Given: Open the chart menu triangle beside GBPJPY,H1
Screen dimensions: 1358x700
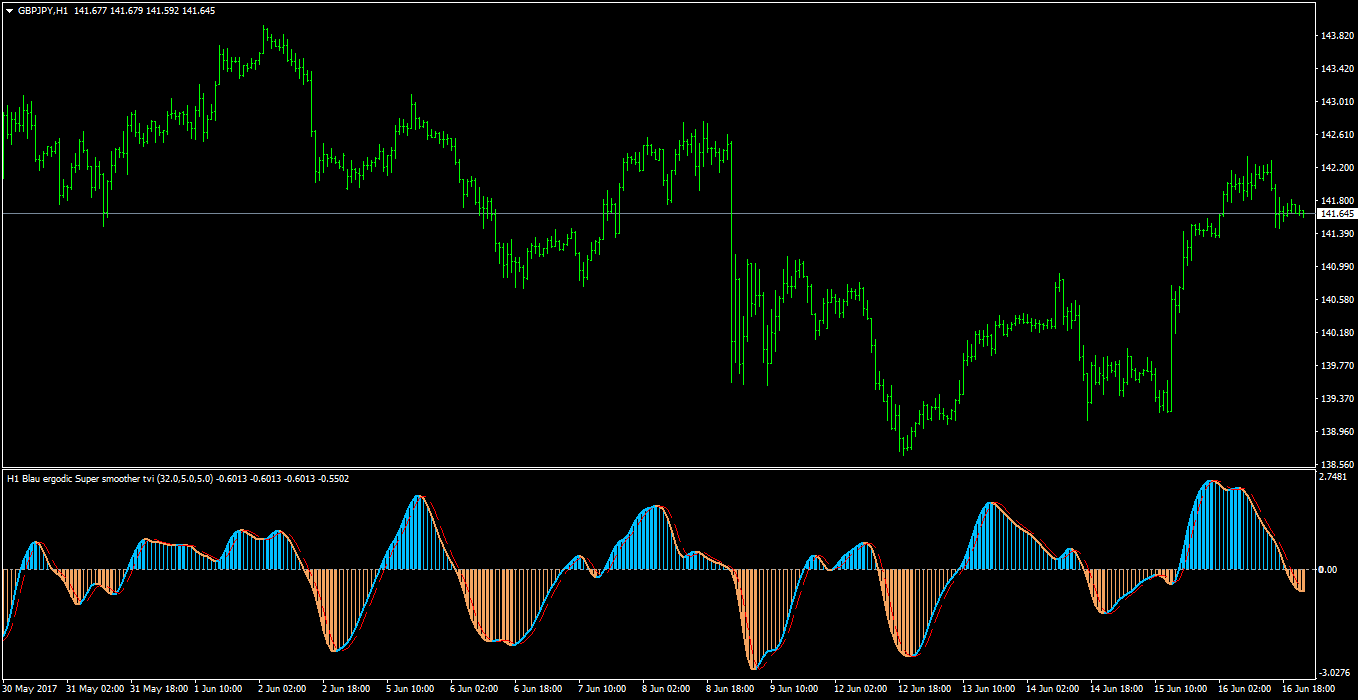Looking at the screenshot, I should point(9,10).
